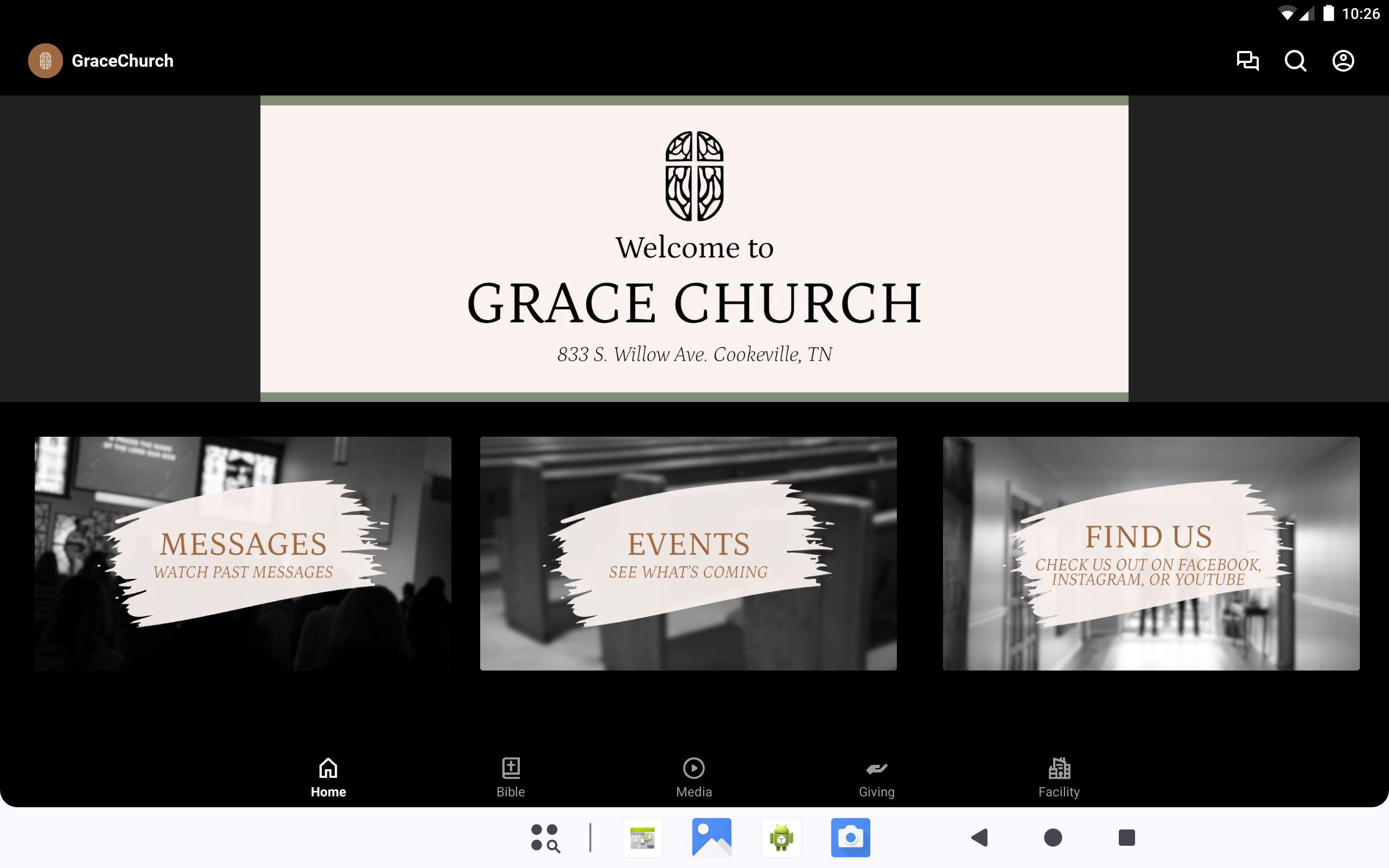Tap the GraceChurch round logo
Image resolution: width=1389 pixels, height=868 pixels.
(x=46, y=61)
